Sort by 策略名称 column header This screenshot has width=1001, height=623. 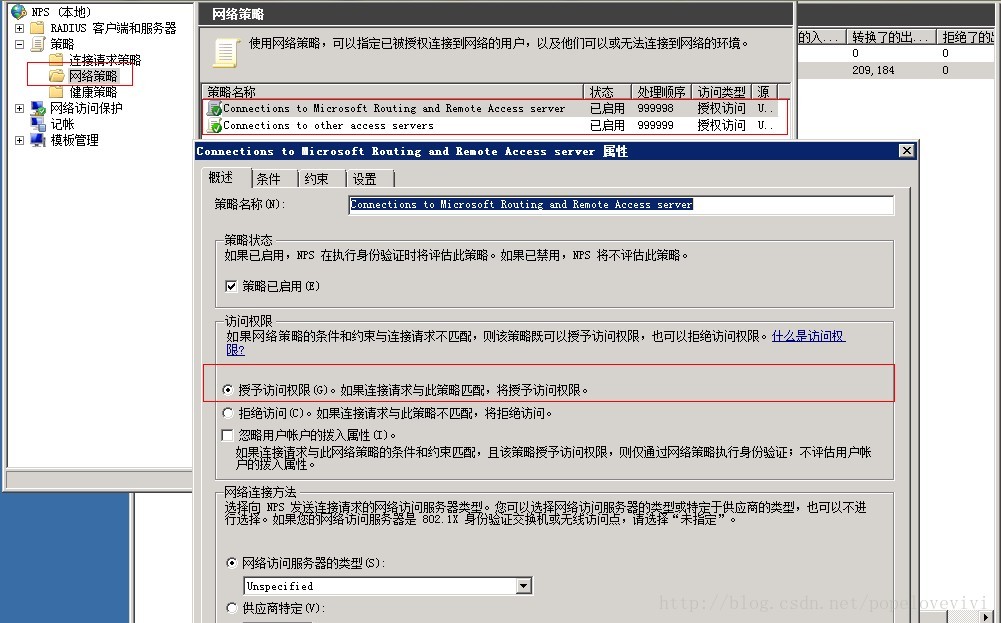tap(393, 92)
